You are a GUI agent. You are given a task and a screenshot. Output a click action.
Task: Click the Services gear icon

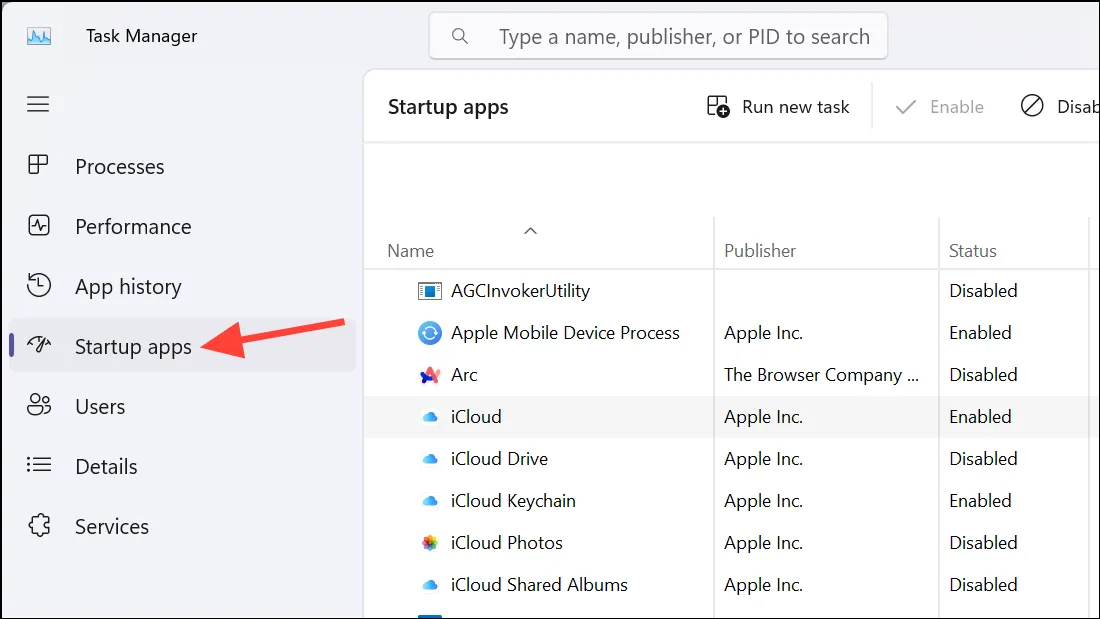[39, 525]
